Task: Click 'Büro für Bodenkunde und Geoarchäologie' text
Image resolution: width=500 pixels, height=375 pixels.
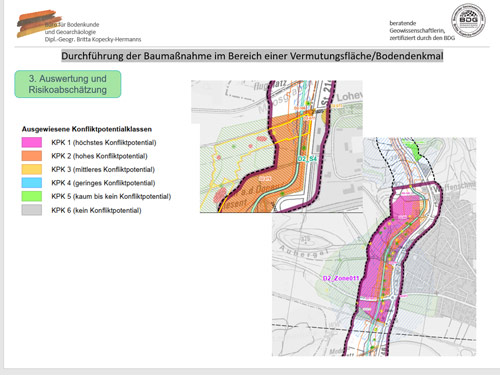Action: pyautogui.click(x=72, y=28)
